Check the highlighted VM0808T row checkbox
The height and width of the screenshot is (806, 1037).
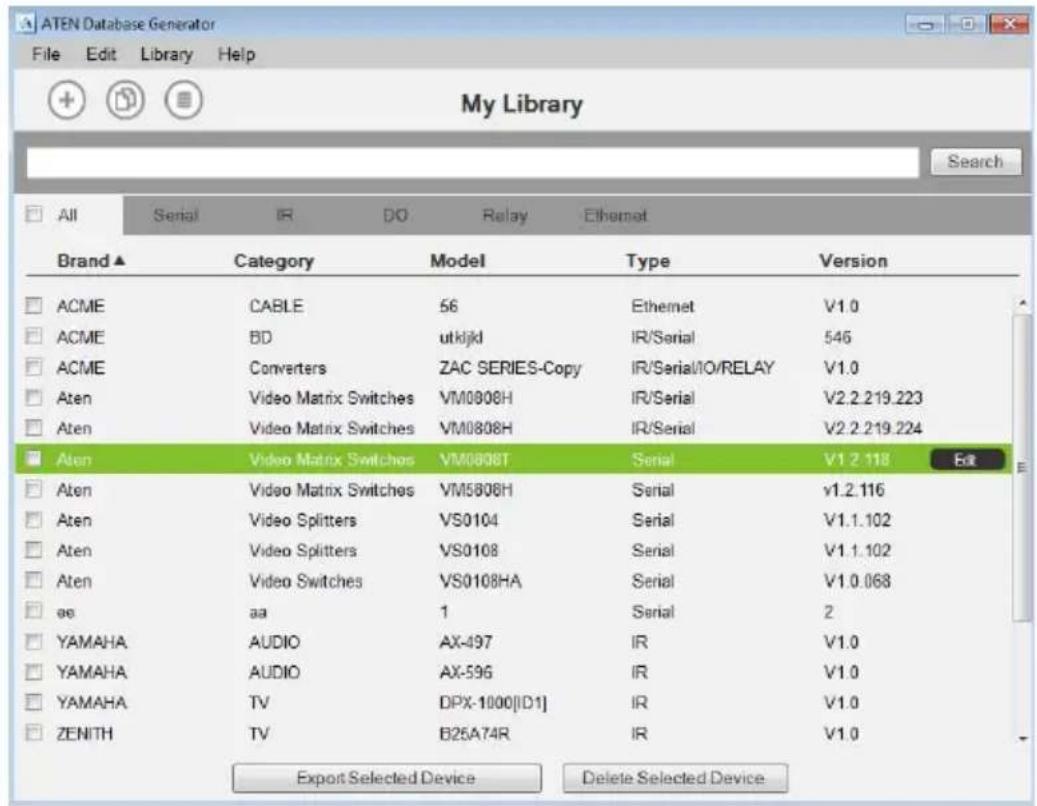34,458
